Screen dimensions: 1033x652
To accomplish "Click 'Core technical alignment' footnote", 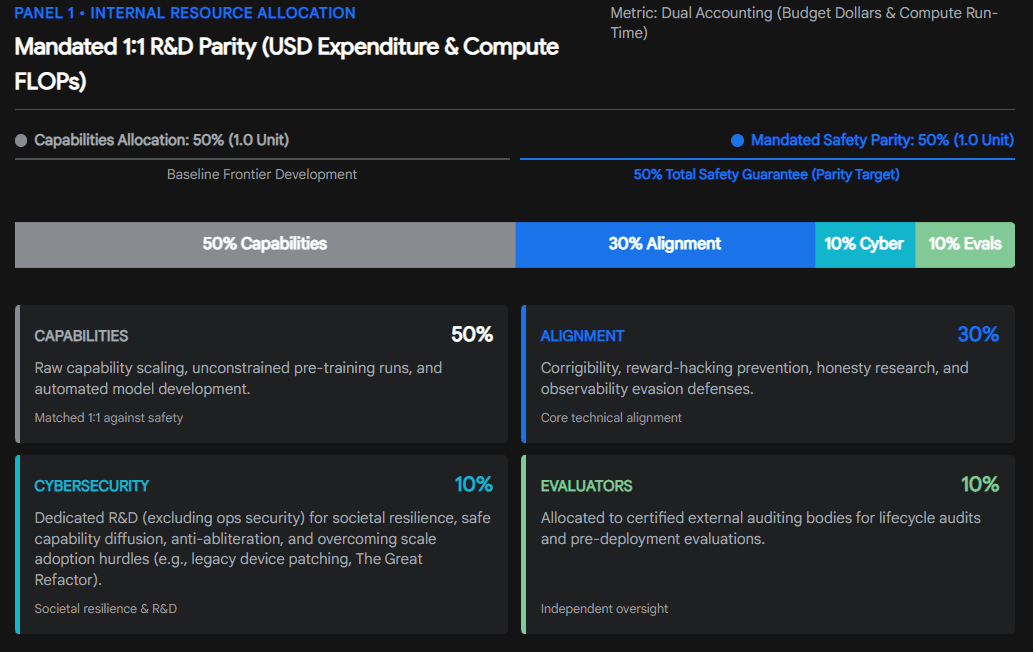I will click(611, 418).
